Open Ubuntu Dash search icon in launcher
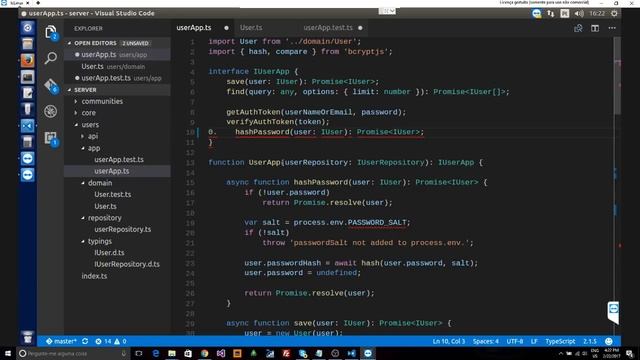The height and width of the screenshot is (360, 640). pos(27,28)
